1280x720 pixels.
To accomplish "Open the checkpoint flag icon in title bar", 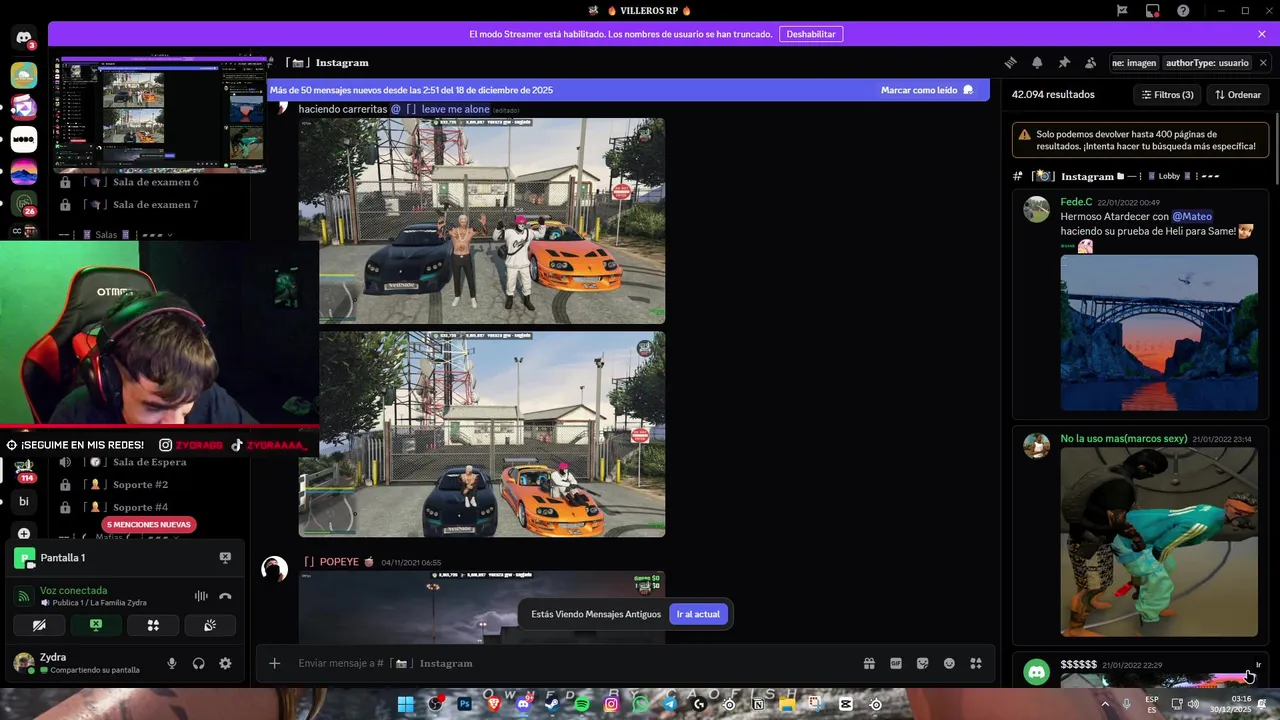I will [1122, 11].
